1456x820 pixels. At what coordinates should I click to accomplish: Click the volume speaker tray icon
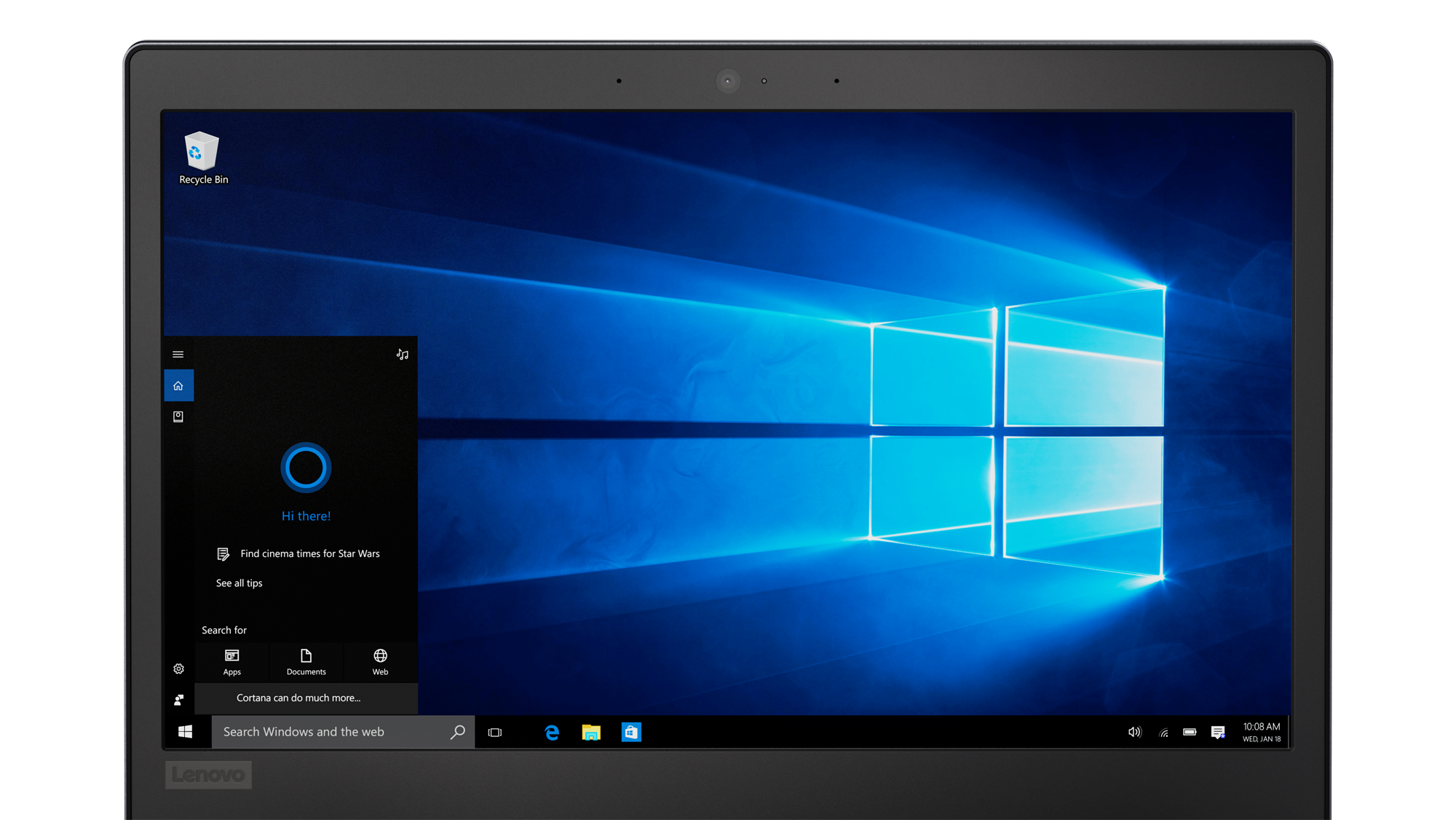(1135, 733)
